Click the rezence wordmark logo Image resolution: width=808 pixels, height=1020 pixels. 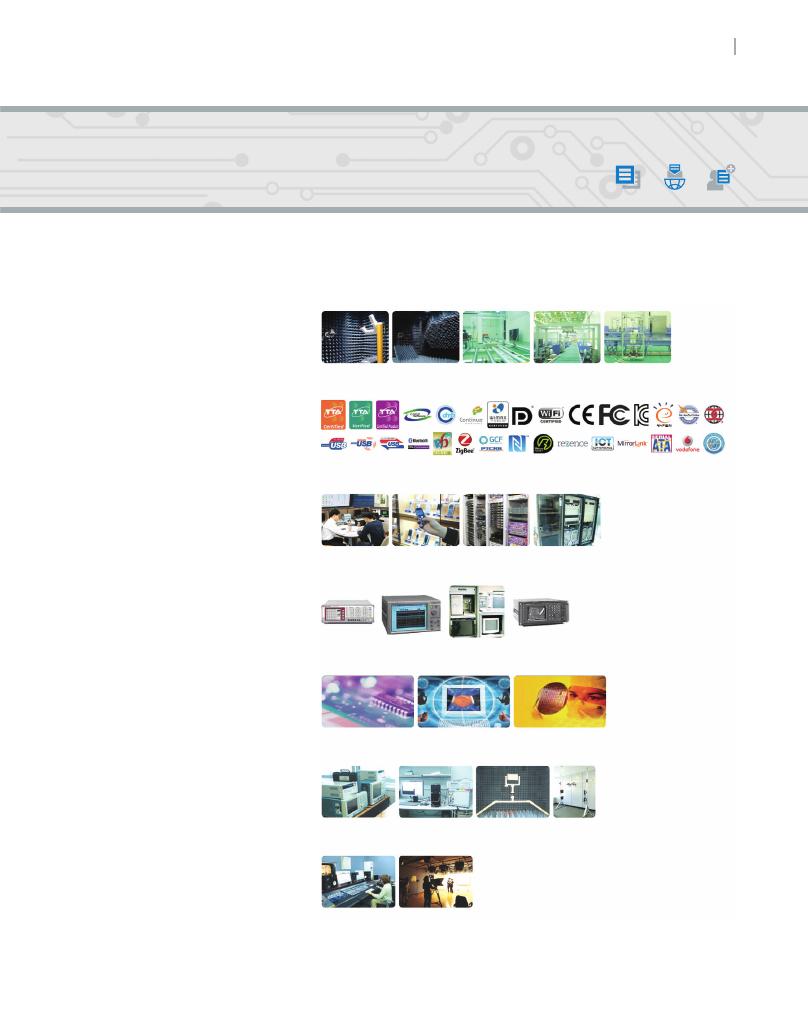click(572, 444)
